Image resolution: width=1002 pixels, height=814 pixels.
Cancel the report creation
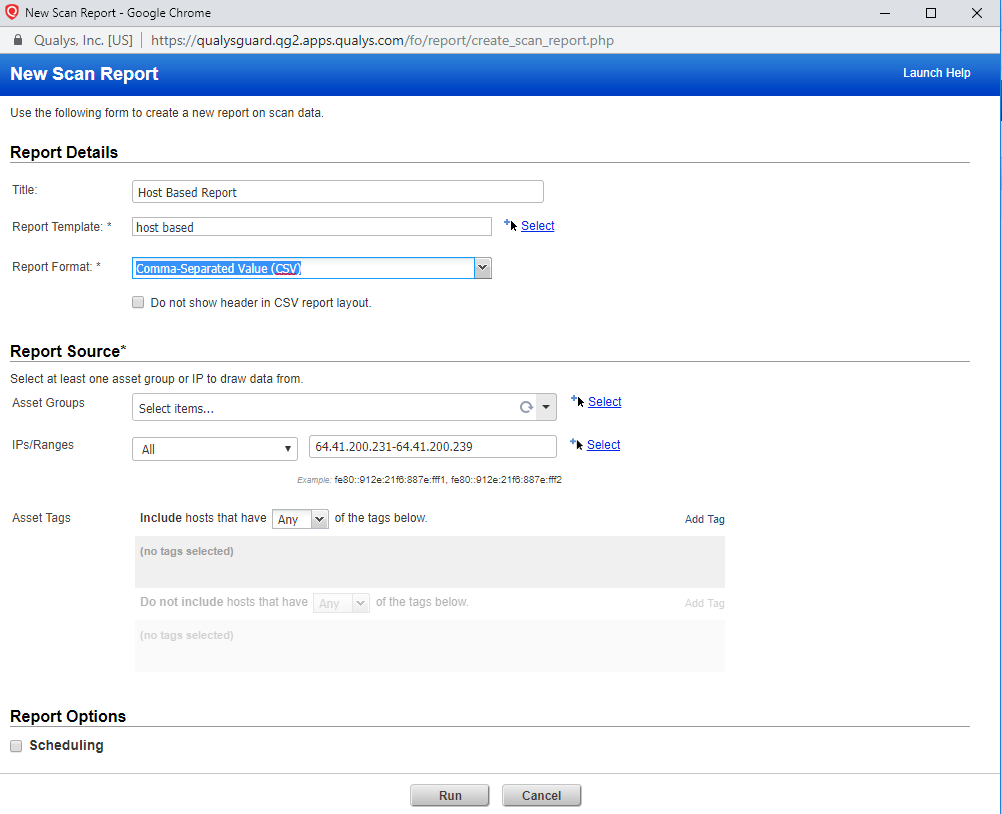pos(541,795)
